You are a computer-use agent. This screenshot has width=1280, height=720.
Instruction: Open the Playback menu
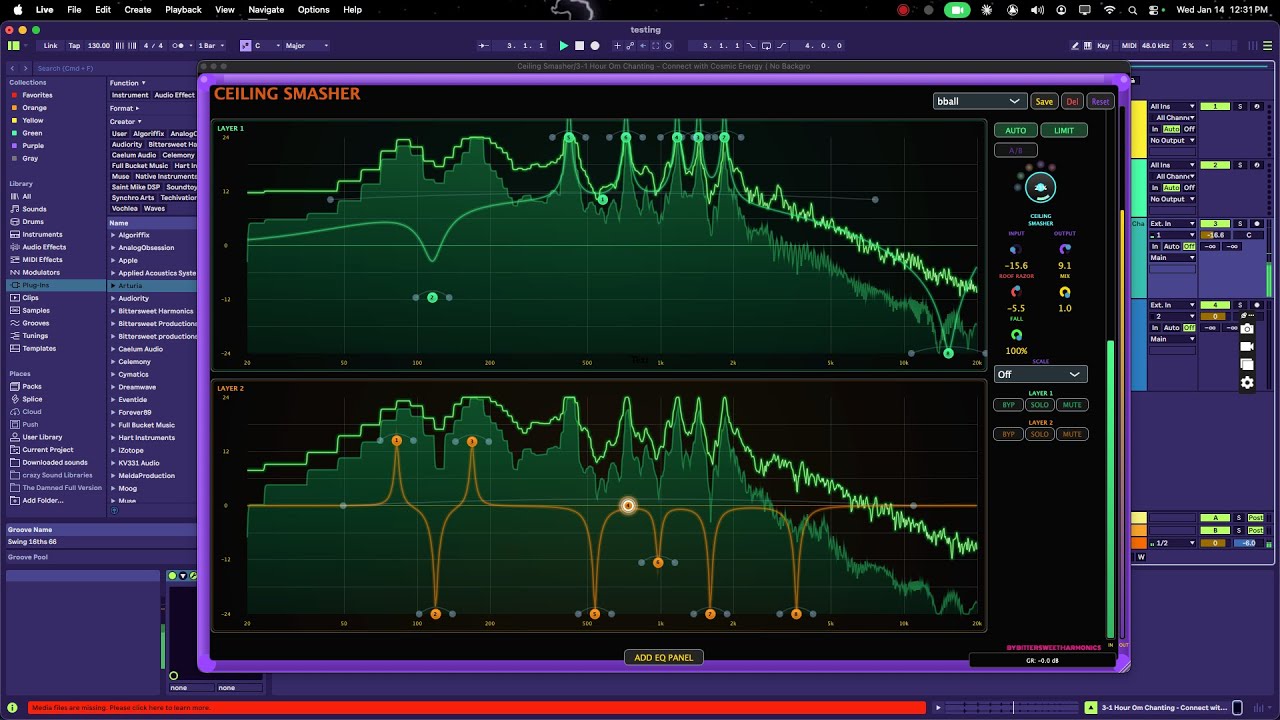183,10
